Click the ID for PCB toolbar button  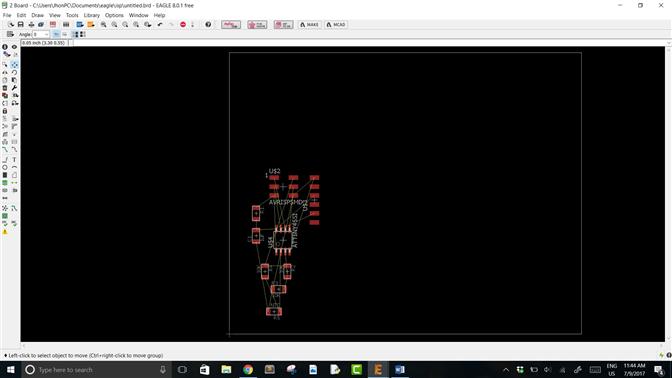(283, 24)
